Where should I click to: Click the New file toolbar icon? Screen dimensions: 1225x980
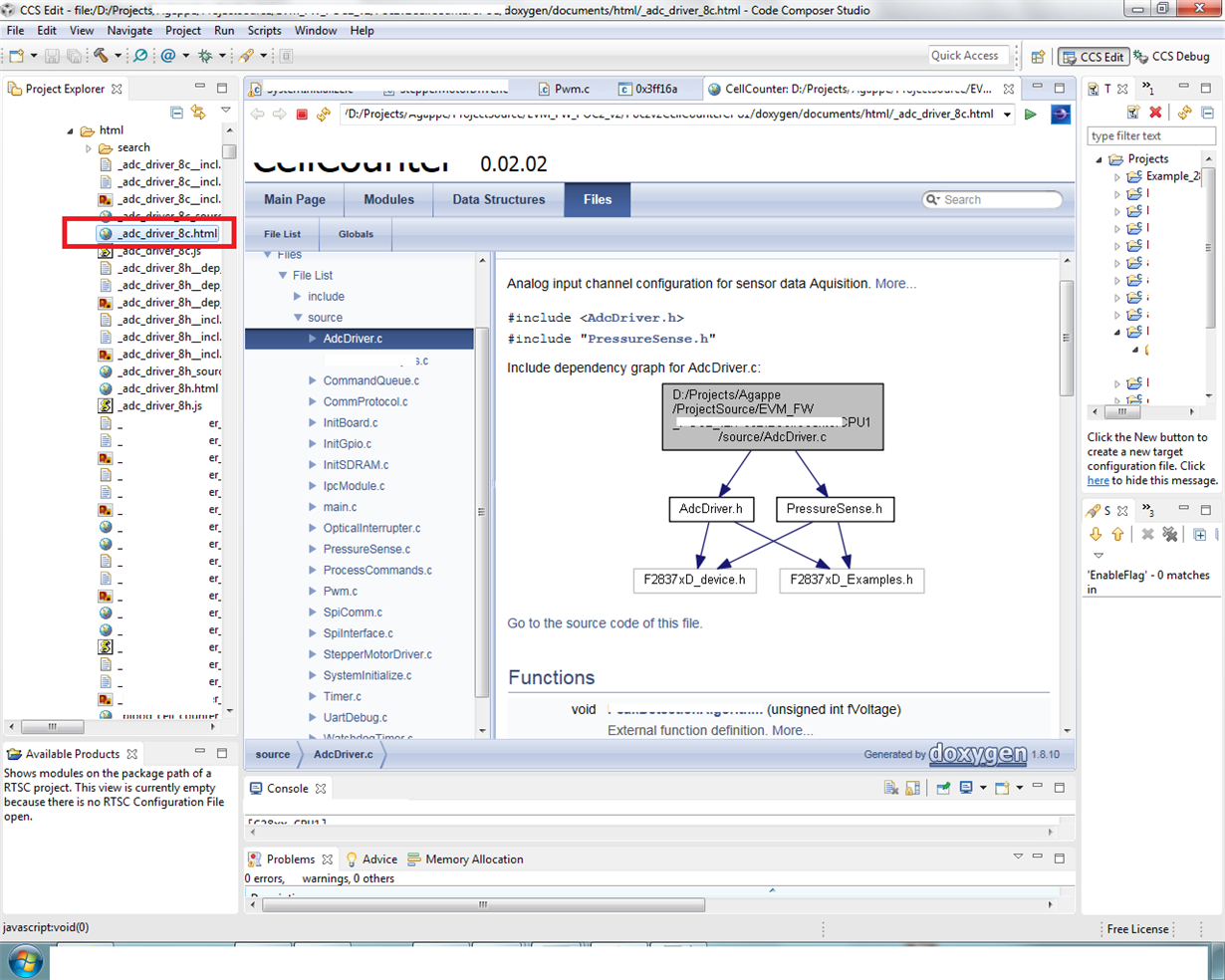tap(17, 56)
